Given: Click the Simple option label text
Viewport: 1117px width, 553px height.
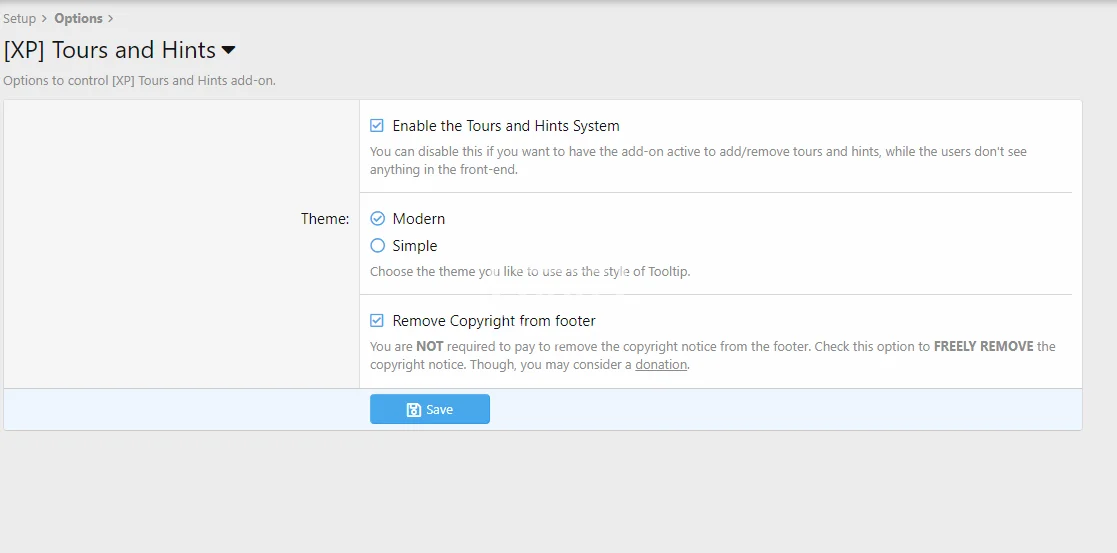Looking at the screenshot, I should [x=414, y=246].
